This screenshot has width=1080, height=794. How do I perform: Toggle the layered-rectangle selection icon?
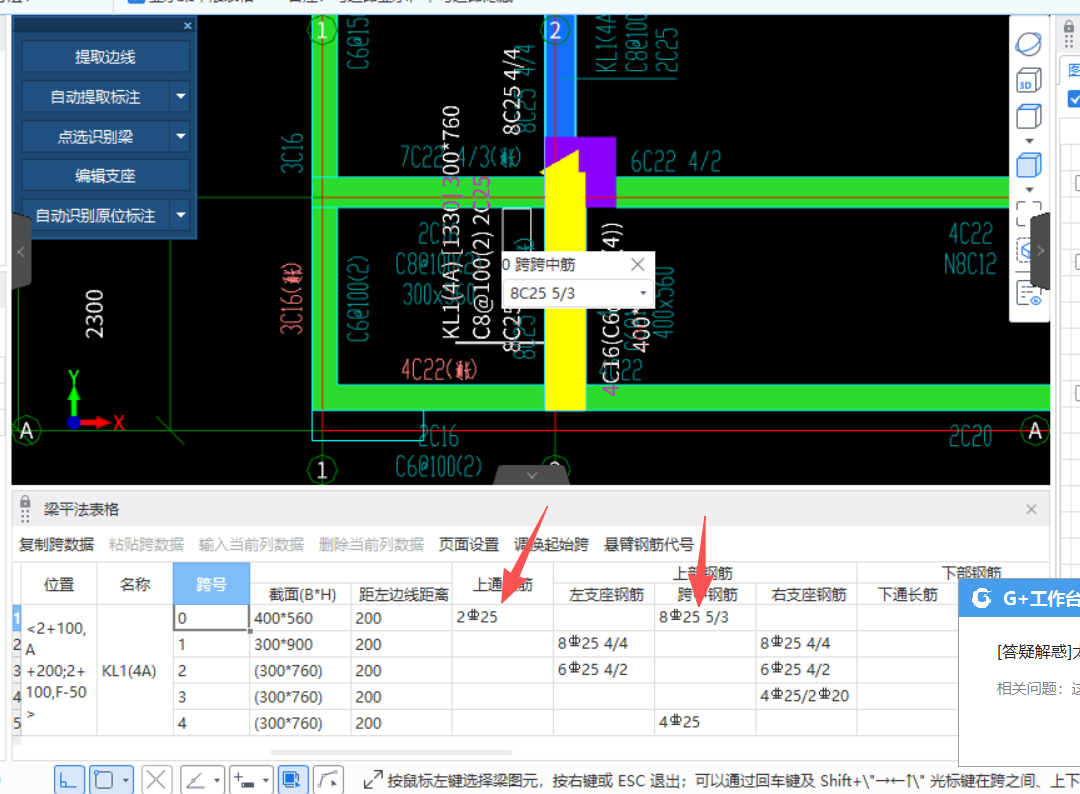293,780
